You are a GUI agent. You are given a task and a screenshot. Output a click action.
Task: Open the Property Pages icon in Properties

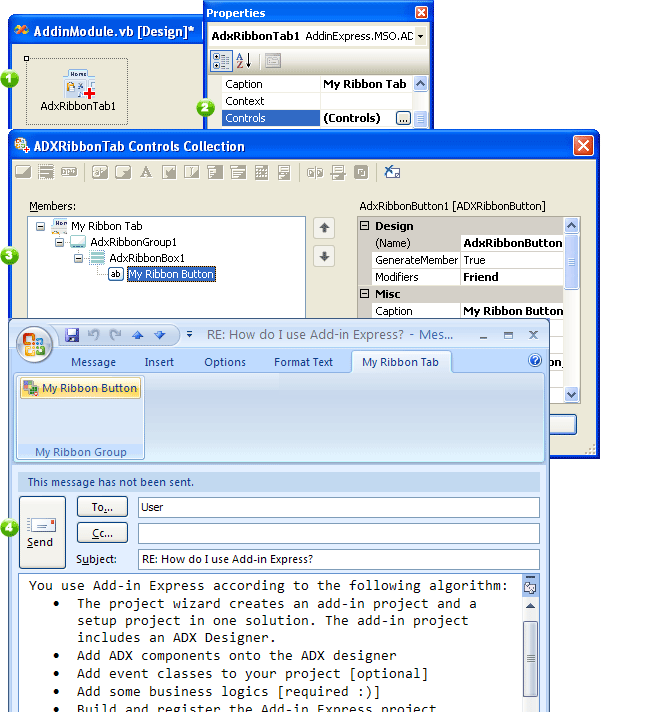coord(273,61)
